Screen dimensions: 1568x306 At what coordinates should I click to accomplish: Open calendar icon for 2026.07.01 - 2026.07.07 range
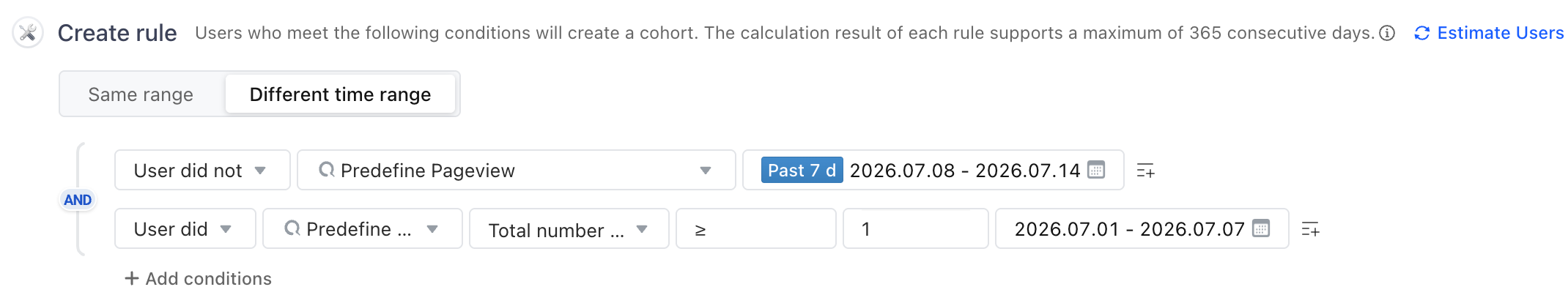point(1261,228)
